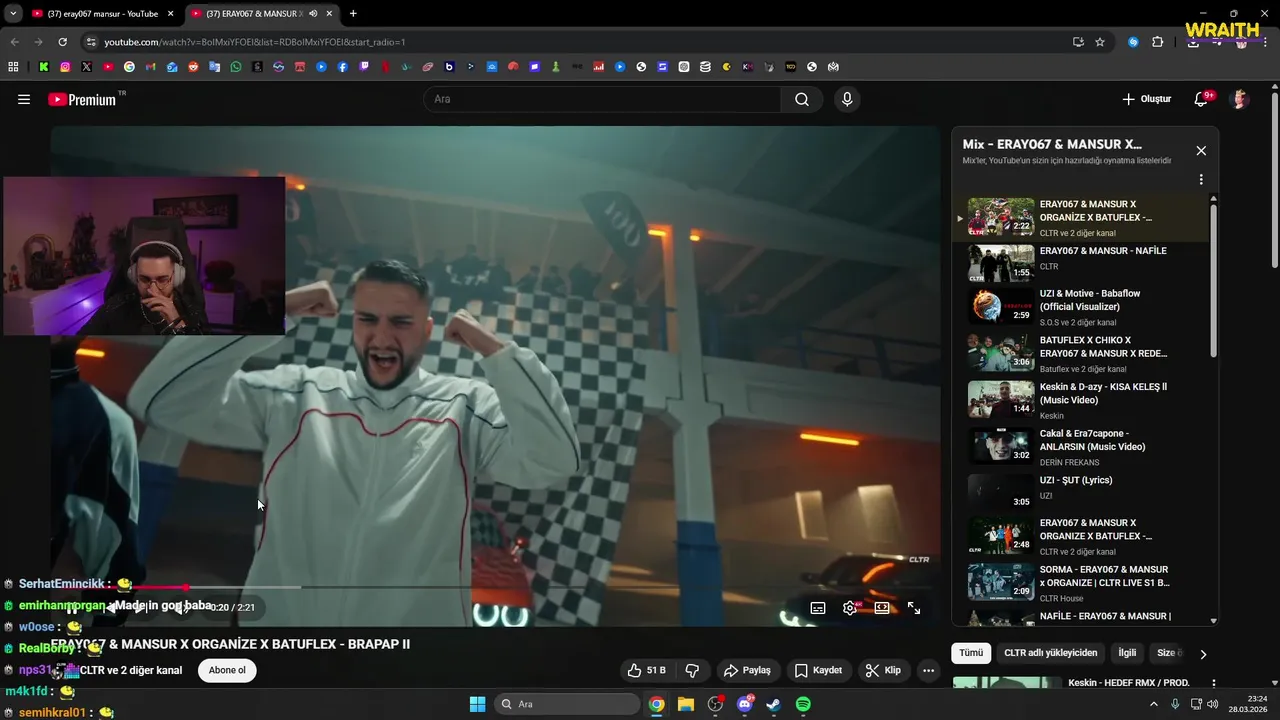
Task: Toggle subtitles on the video player
Action: [x=818, y=607]
